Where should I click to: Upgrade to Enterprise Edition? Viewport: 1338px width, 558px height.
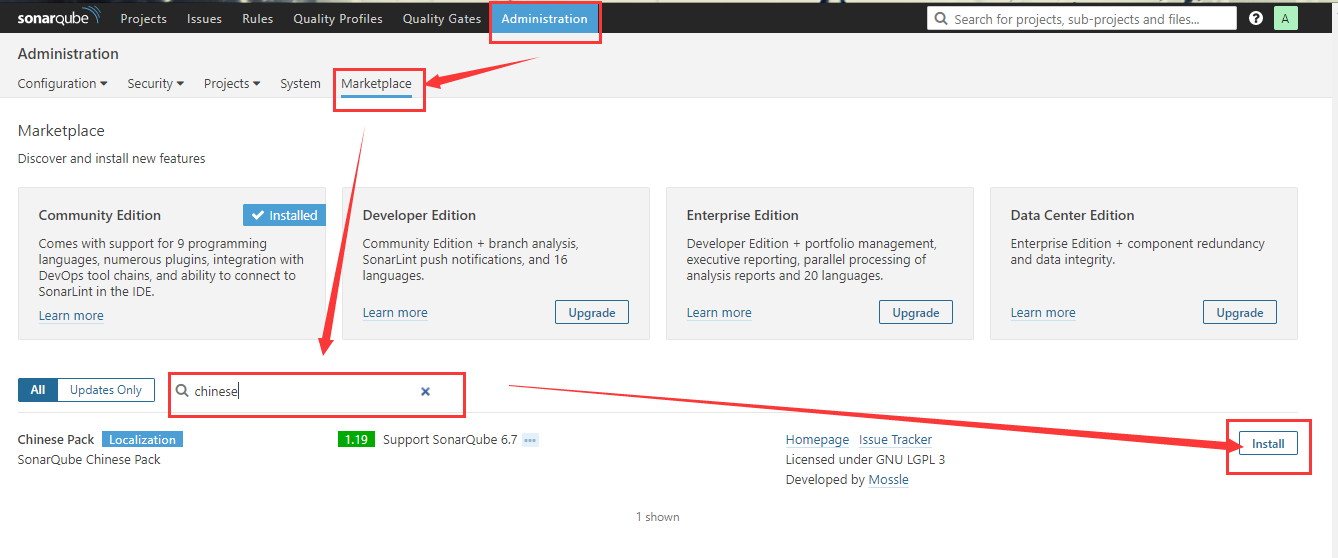(x=916, y=312)
